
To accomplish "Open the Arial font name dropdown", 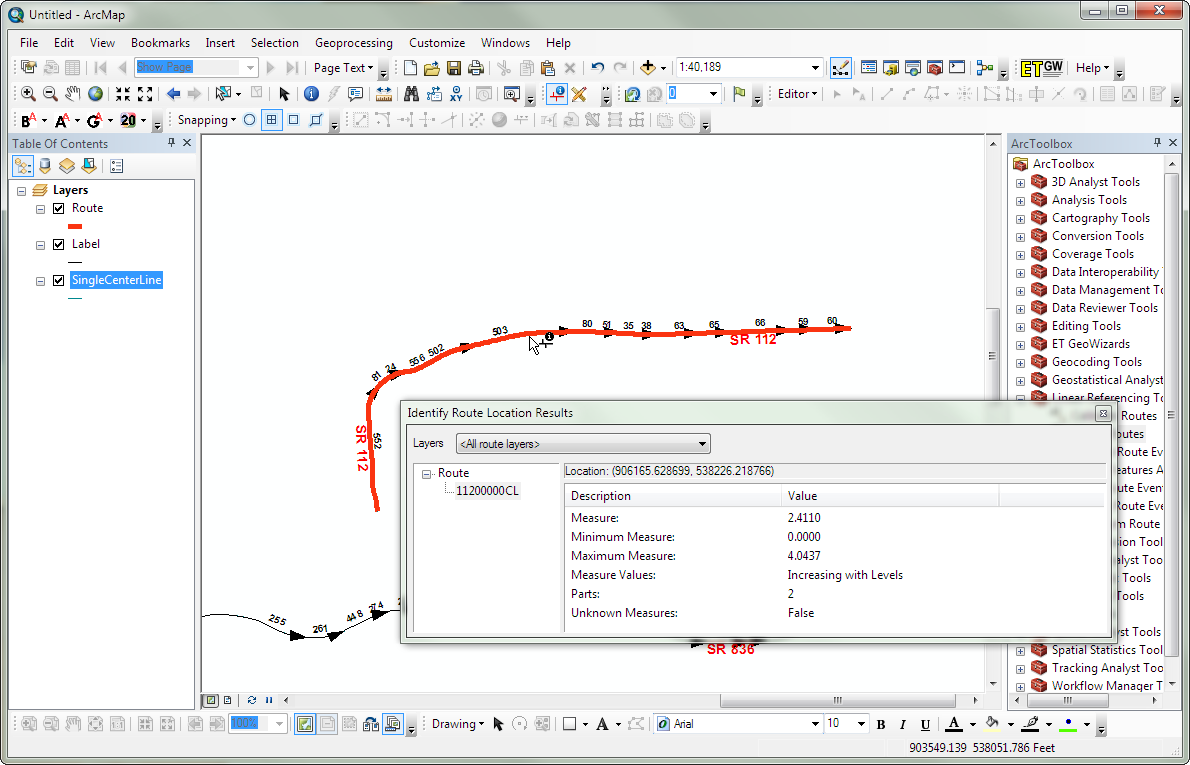I will click(816, 724).
